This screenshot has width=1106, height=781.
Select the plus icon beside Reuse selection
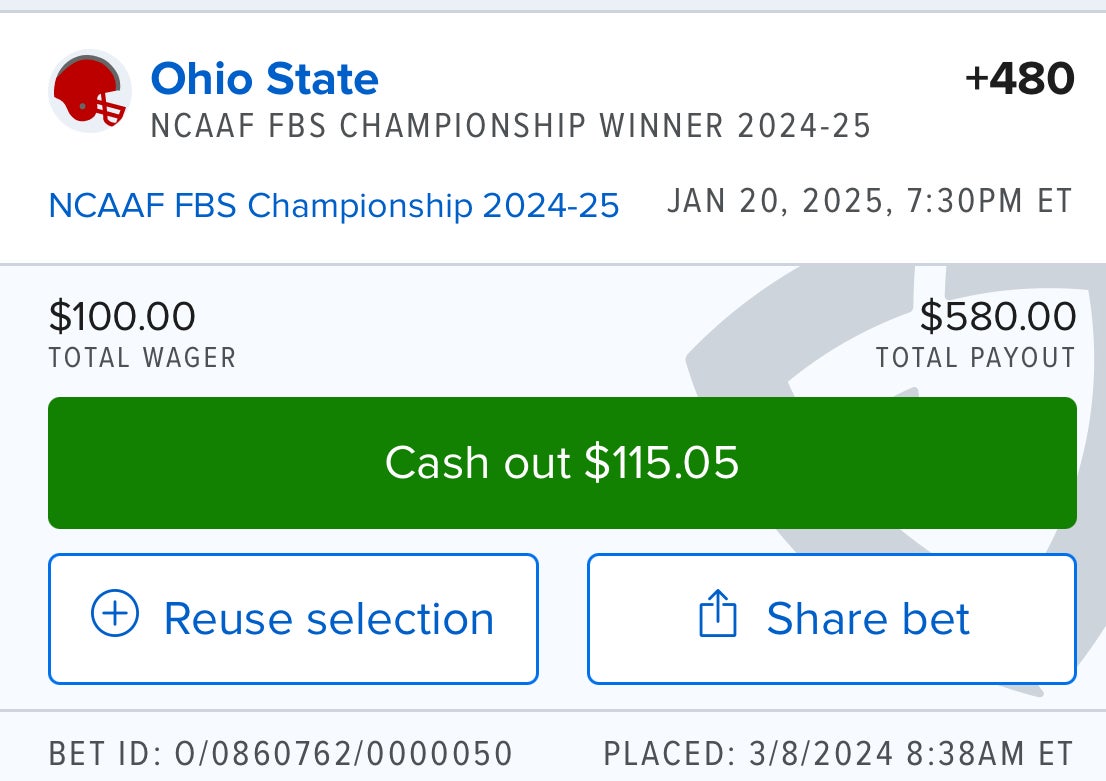point(117,617)
